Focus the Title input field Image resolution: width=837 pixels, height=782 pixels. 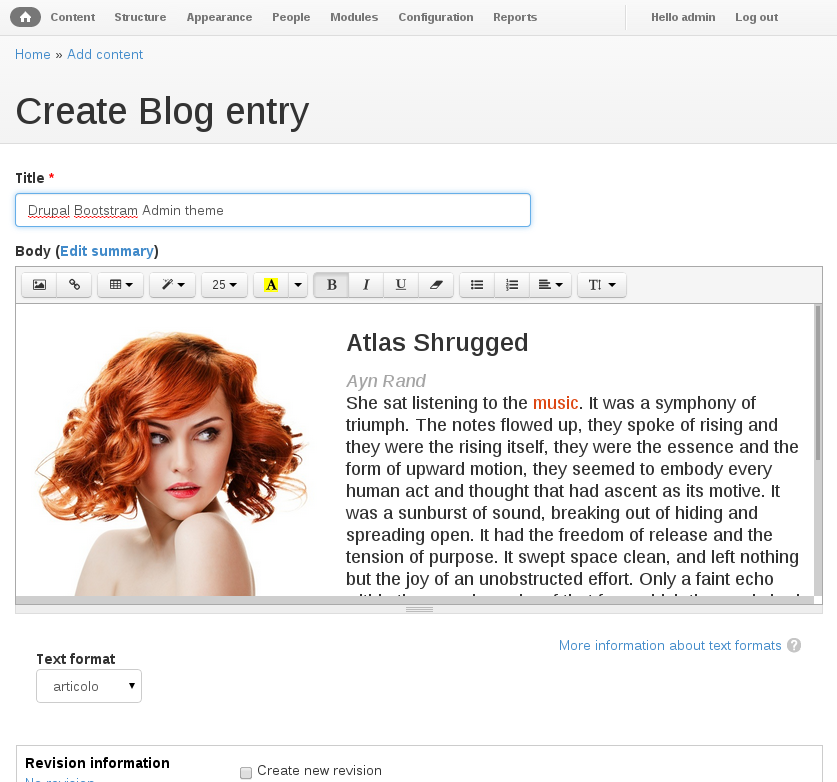click(273, 210)
